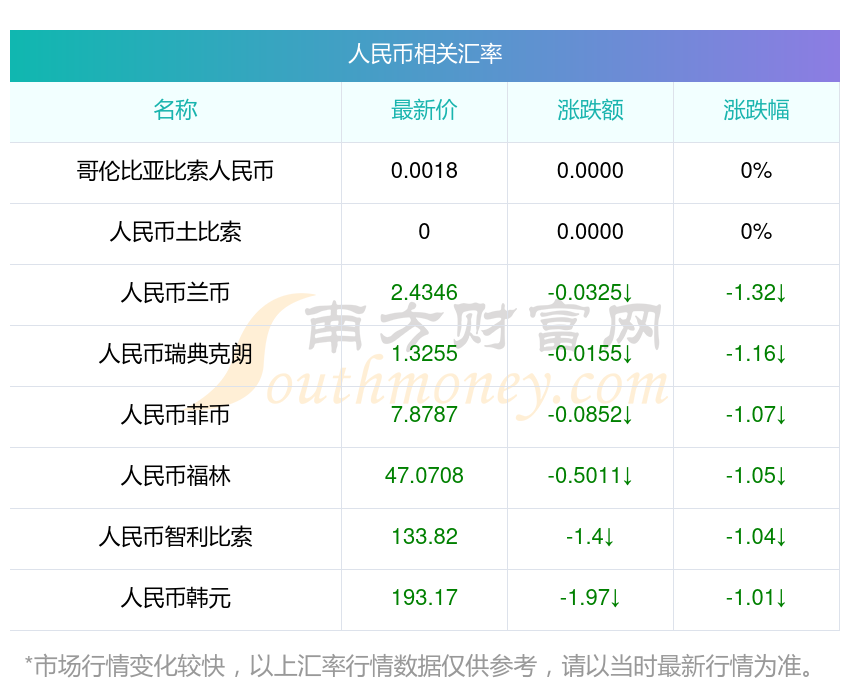Screen dimensions: 850x698
Task: Click the 133.82 price value
Action: tap(424, 537)
